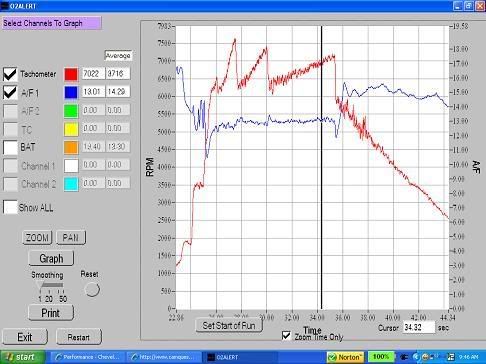
Task: Uncheck the A/F 1 channel checkbox
Action: pyautogui.click(x=10, y=92)
